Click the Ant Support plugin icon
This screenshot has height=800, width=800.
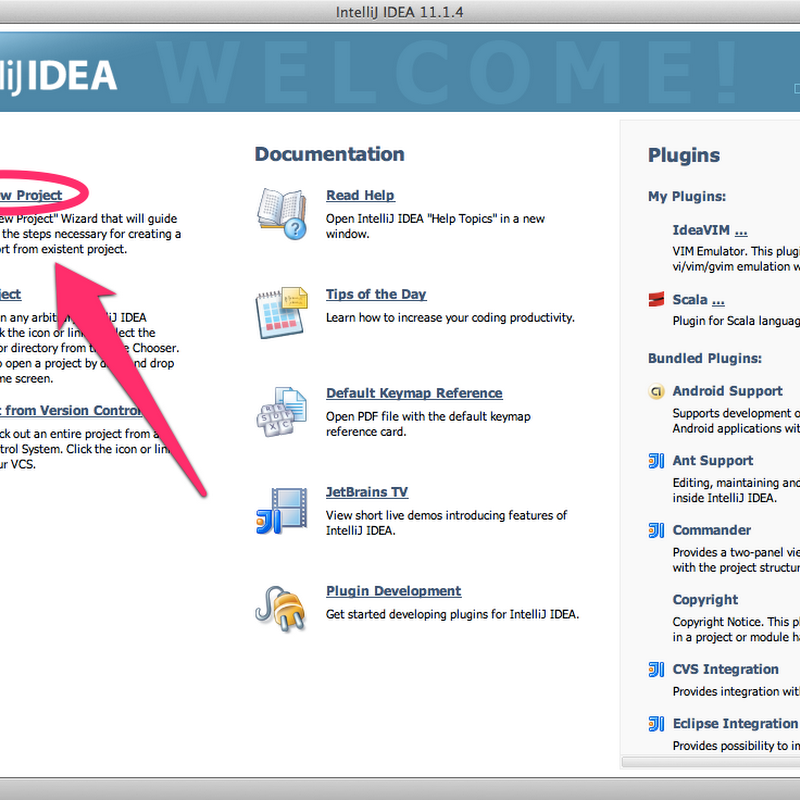656,461
